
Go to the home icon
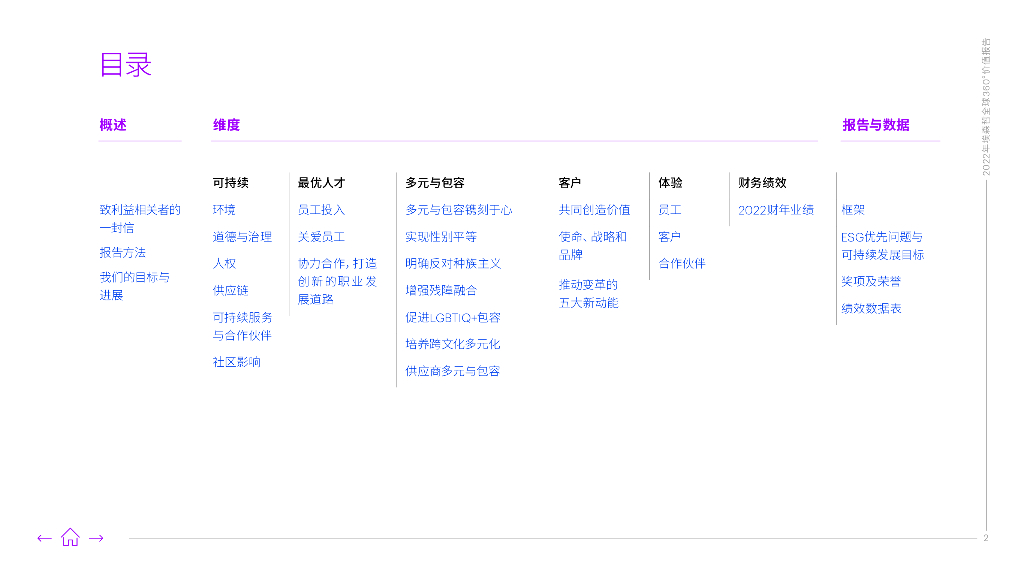pos(70,537)
